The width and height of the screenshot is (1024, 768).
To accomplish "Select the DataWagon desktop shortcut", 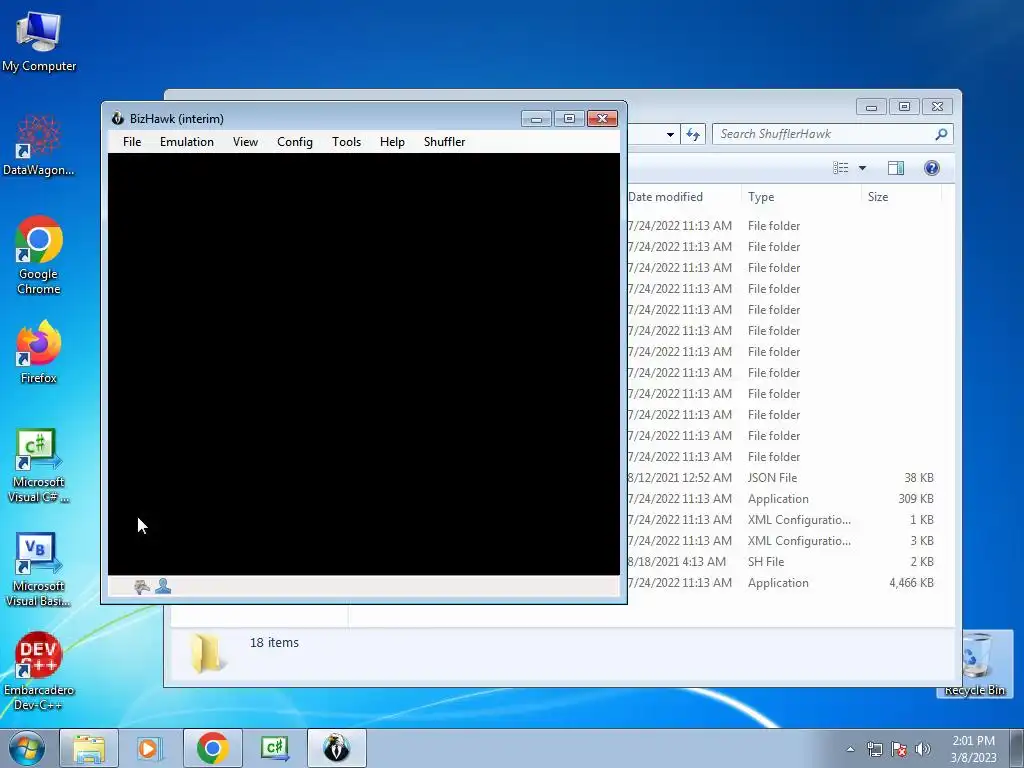I will [x=39, y=145].
